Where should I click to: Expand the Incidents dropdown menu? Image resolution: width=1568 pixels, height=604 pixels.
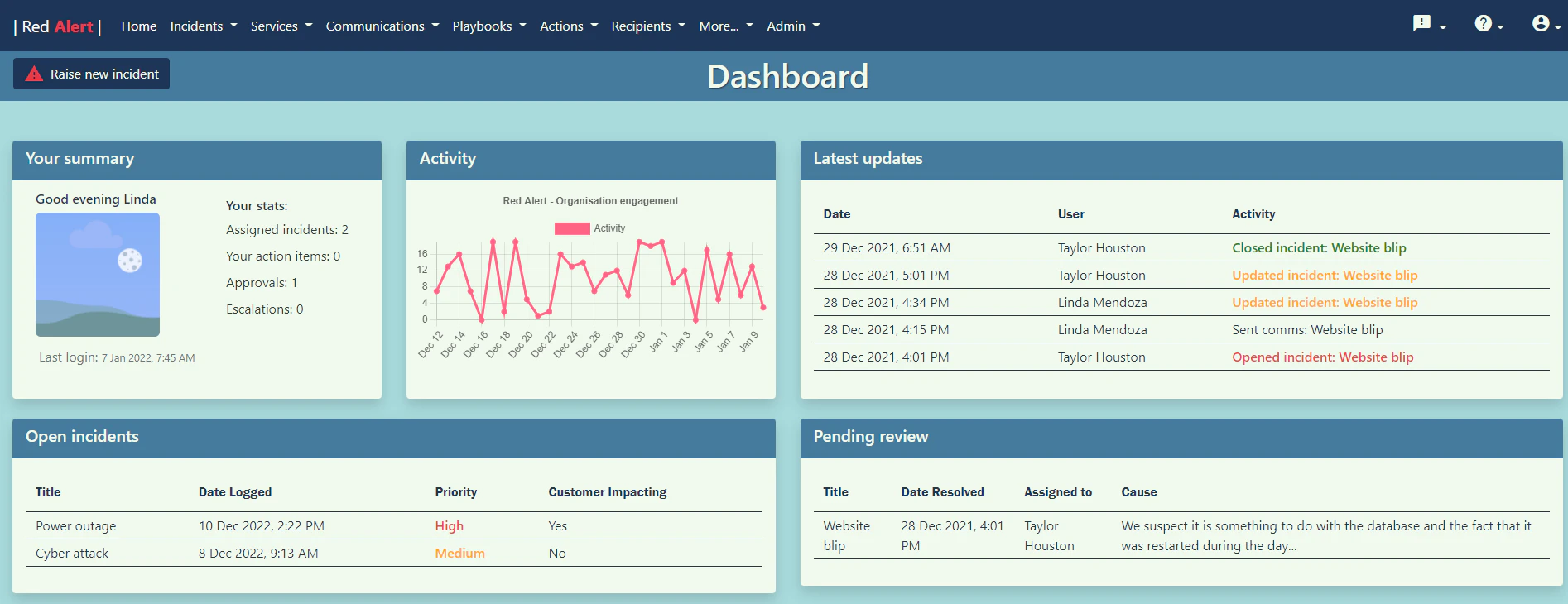pos(203,26)
